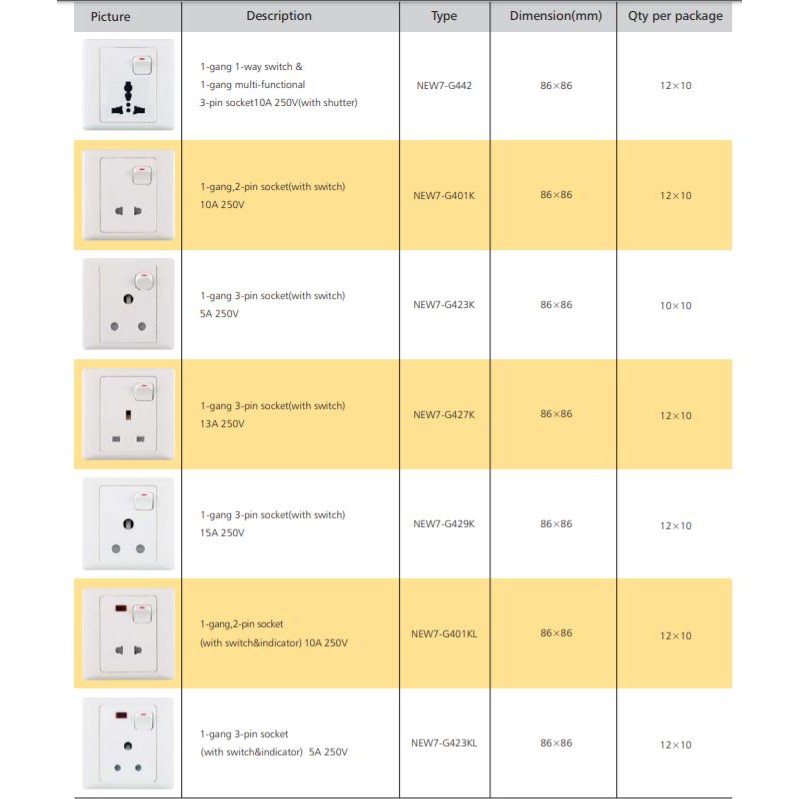The width and height of the screenshot is (799, 799).
Task: Click the type code NEW7-G442
Action: 444,85
